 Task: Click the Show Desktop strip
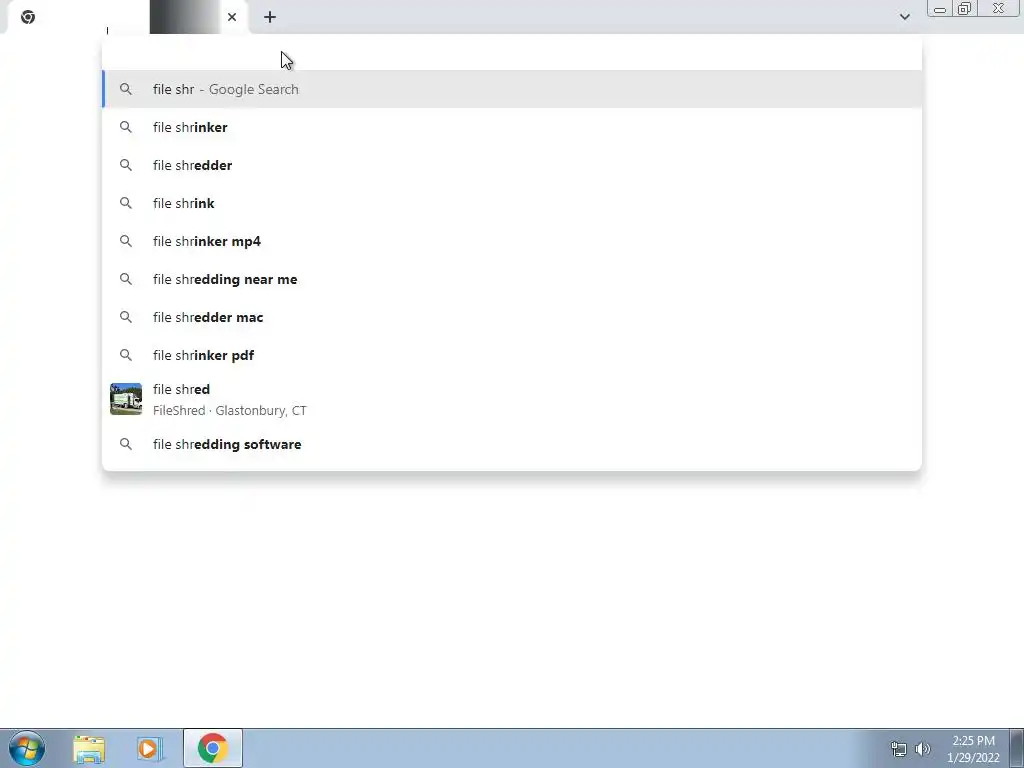[1016, 748]
